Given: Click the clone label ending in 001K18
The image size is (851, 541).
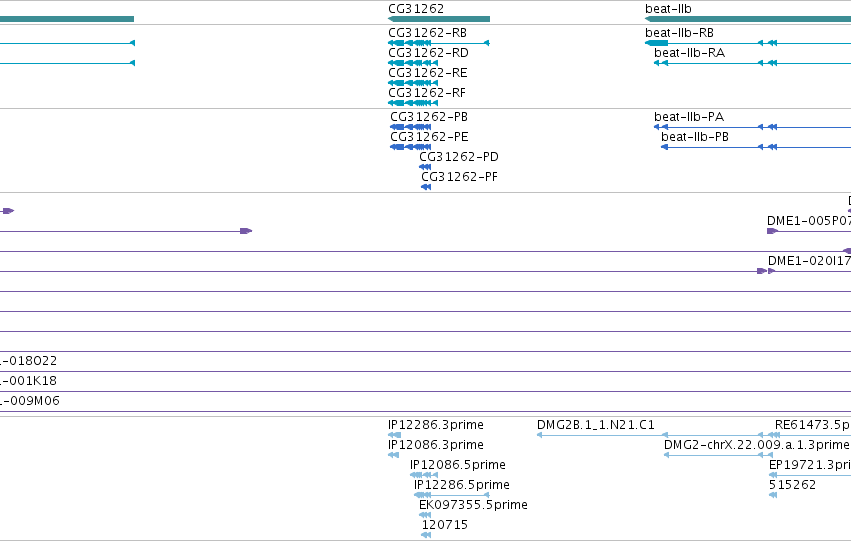Looking at the screenshot, I should pyautogui.click(x=28, y=381).
